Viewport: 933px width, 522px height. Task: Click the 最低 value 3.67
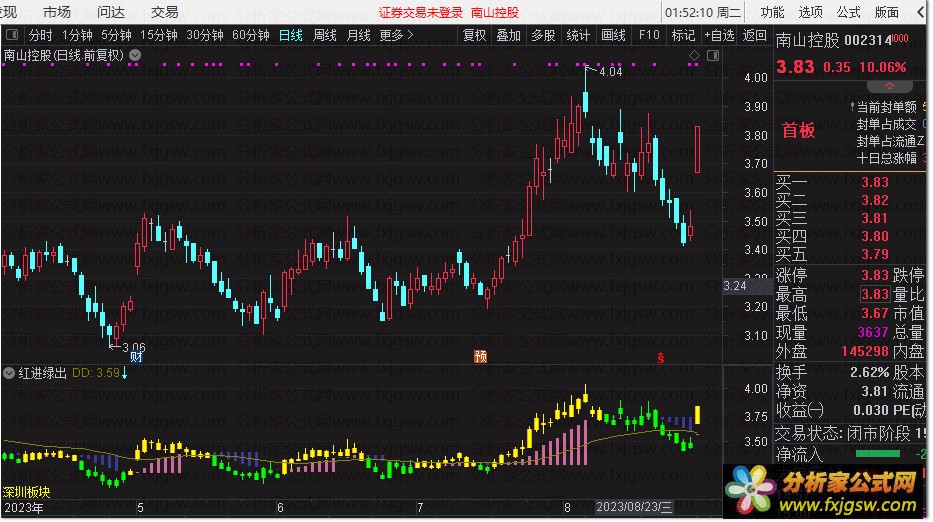click(875, 313)
